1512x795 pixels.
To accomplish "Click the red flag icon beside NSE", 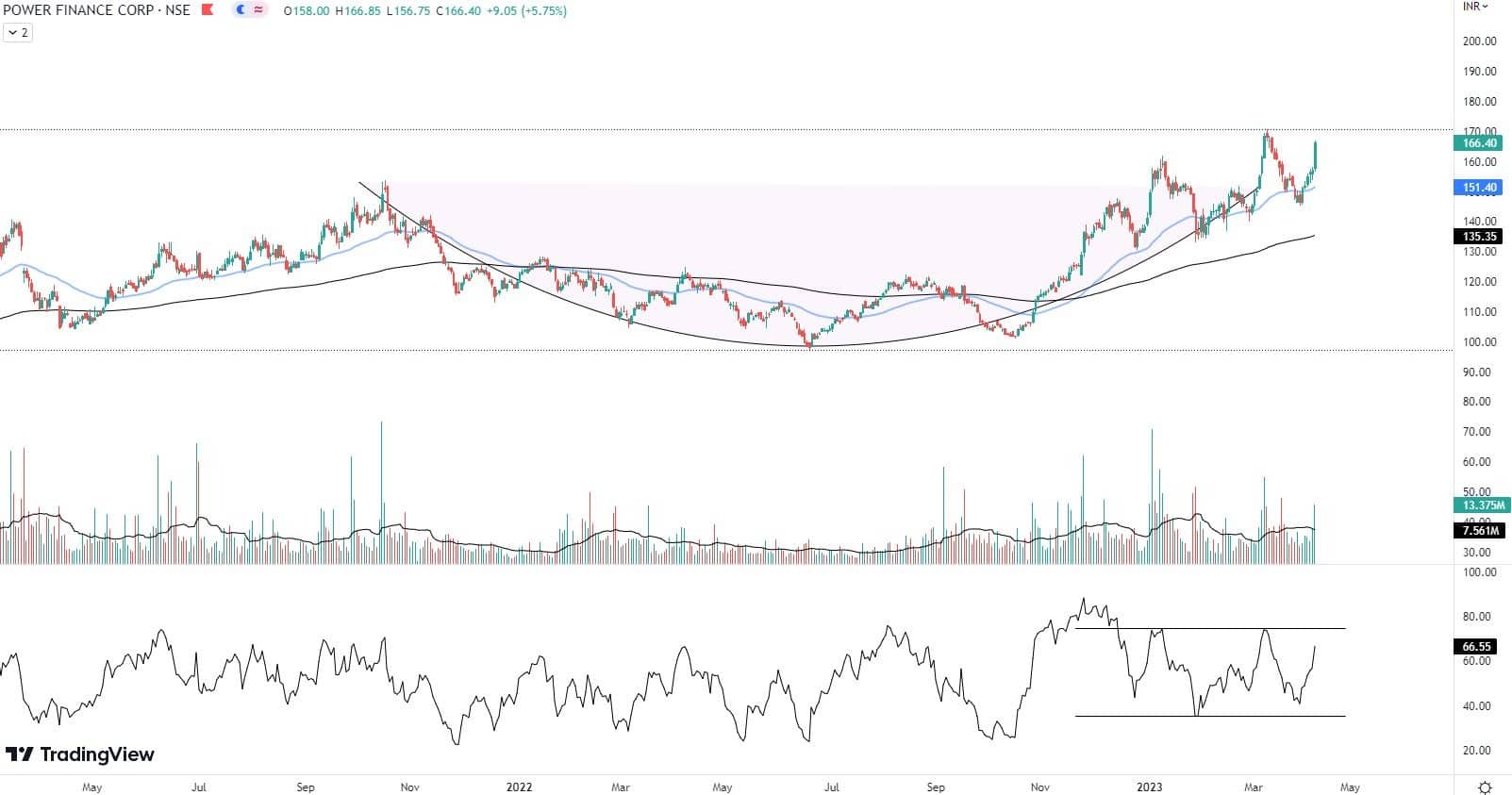I will (x=208, y=10).
